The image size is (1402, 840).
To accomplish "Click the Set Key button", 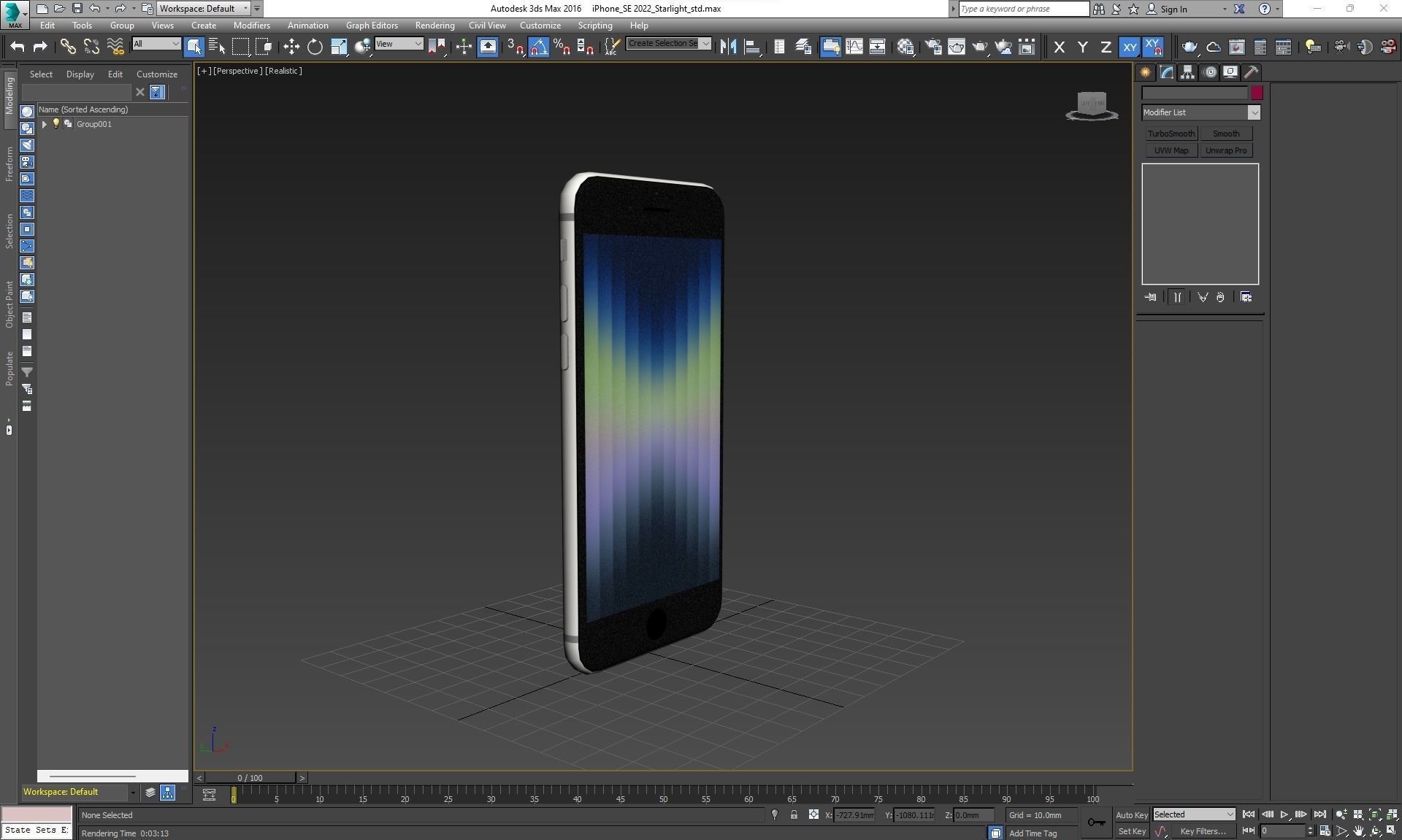I will tap(1132, 831).
